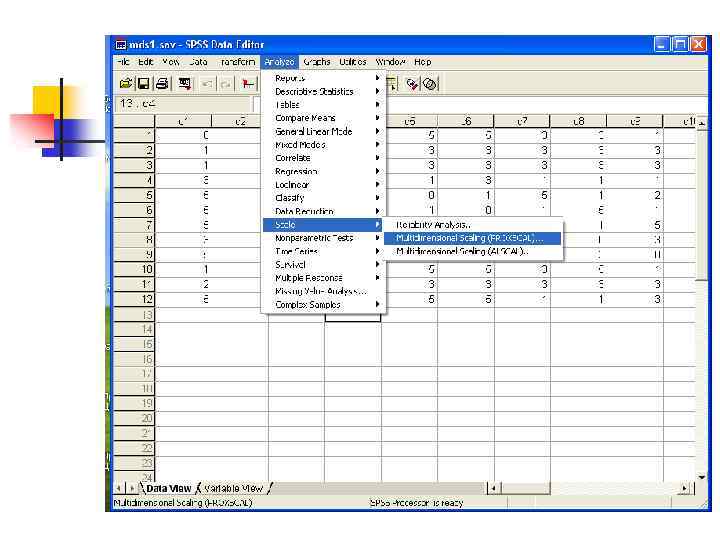Select the c5 column header
720x540 pixels.
pyautogui.click(x=410, y=121)
